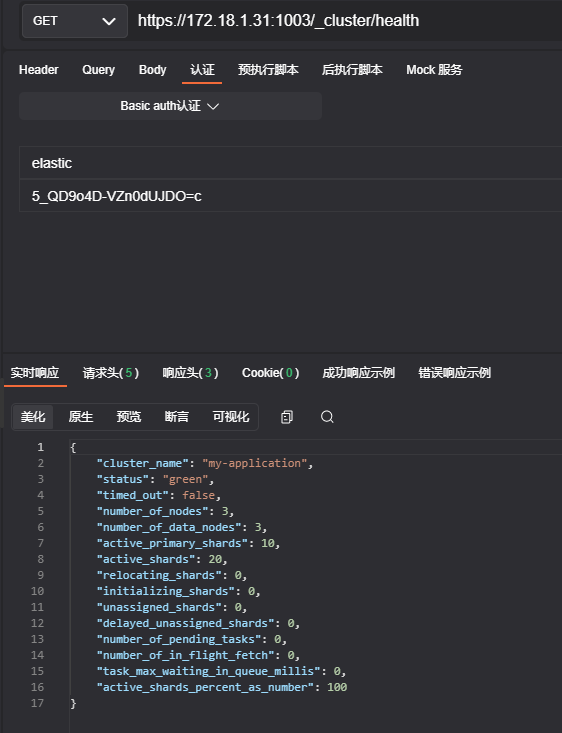
Task: Select the 美化 response view
Action: pyautogui.click(x=33, y=417)
